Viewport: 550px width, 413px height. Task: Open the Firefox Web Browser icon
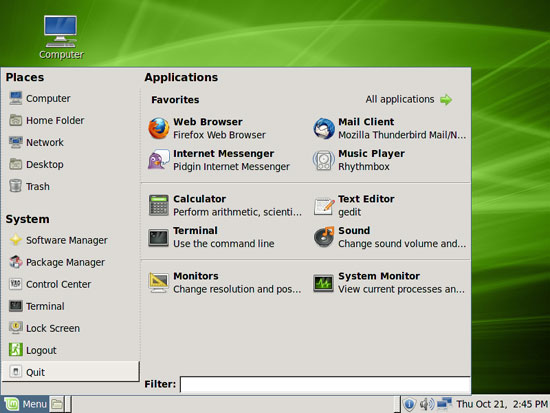tap(159, 128)
